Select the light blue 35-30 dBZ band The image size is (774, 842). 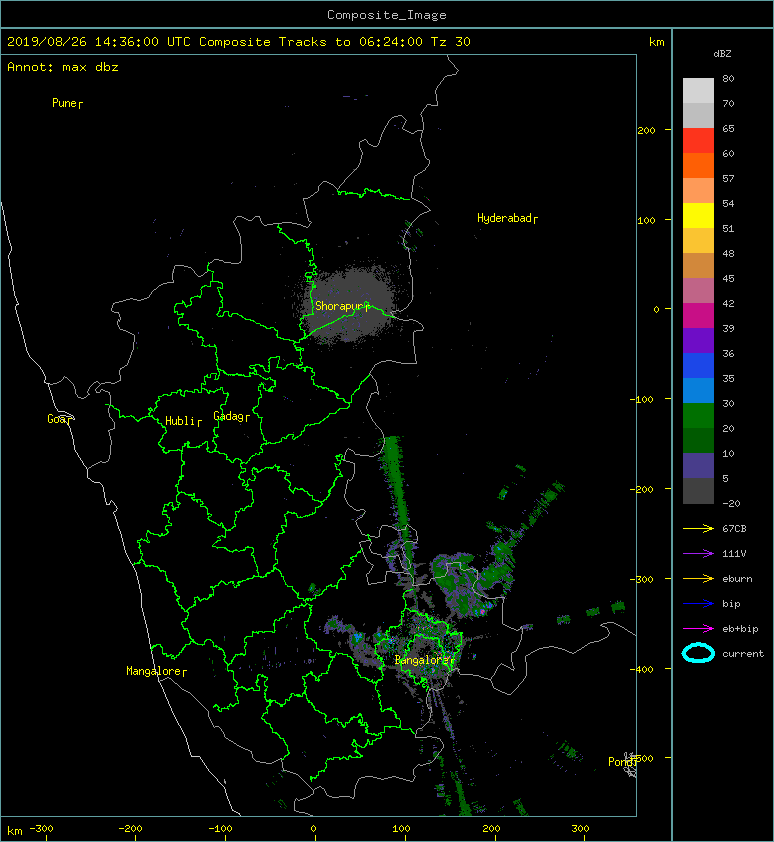(698, 391)
